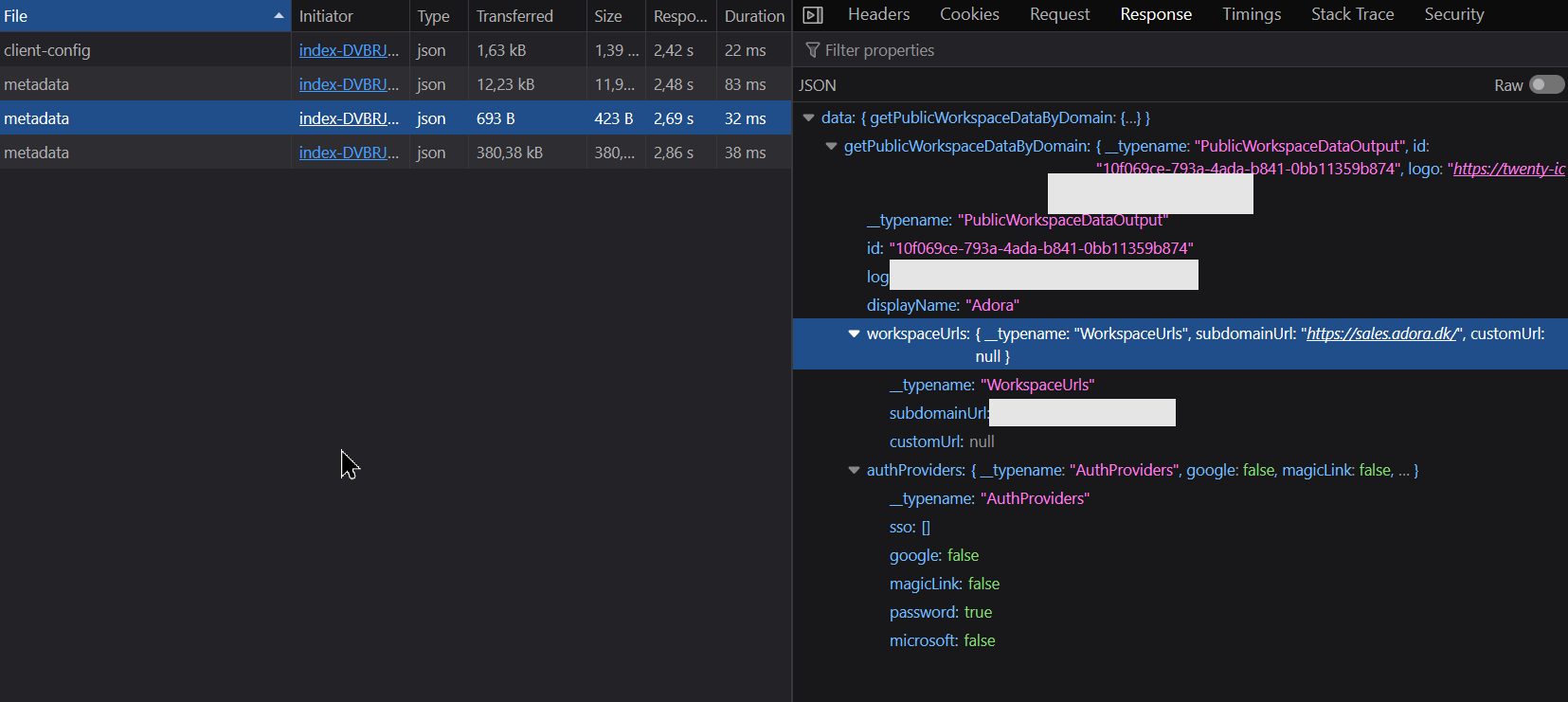Click the 38 ms duration cell

tap(754, 153)
